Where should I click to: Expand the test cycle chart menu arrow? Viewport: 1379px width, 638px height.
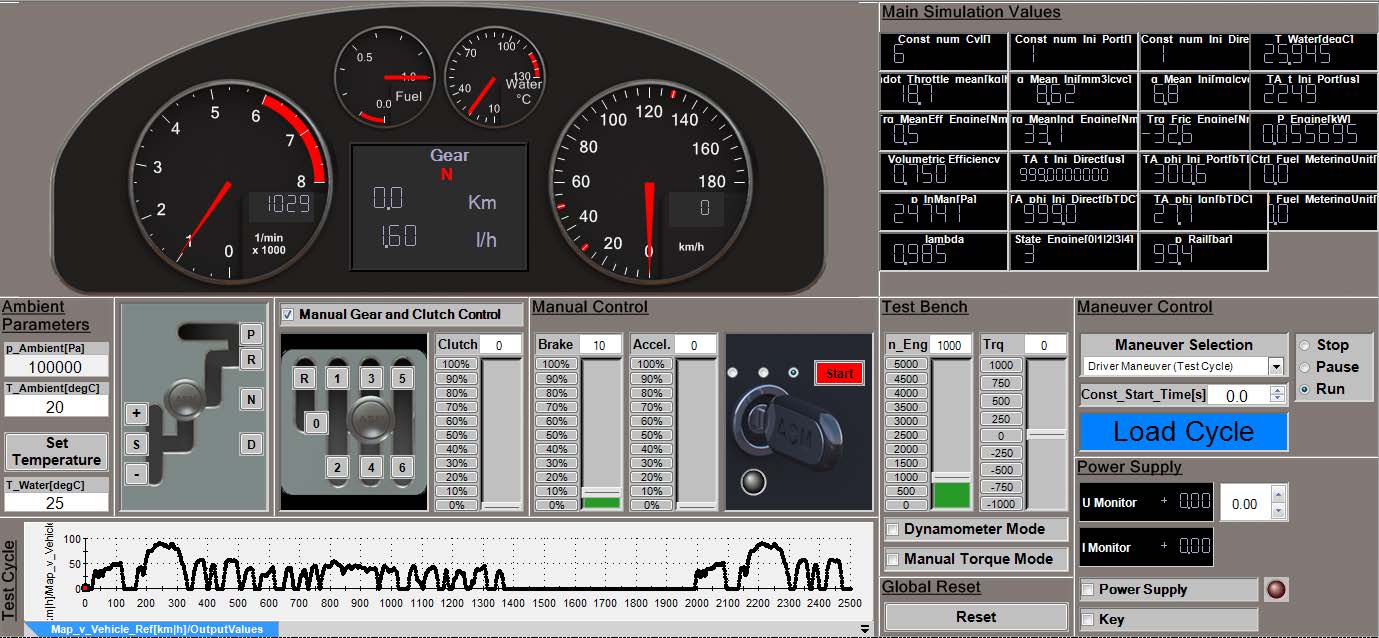click(x=865, y=629)
